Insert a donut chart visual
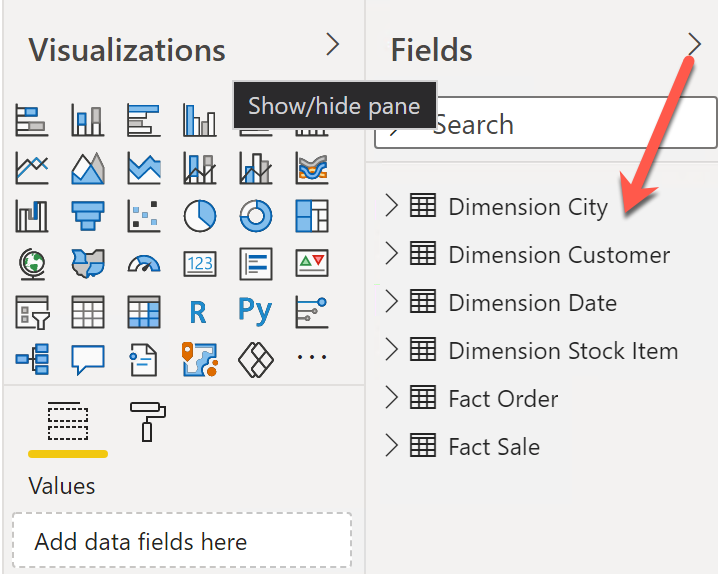Image resolution: width=718 pixels, height=574 pixels. tap(256, 215)
